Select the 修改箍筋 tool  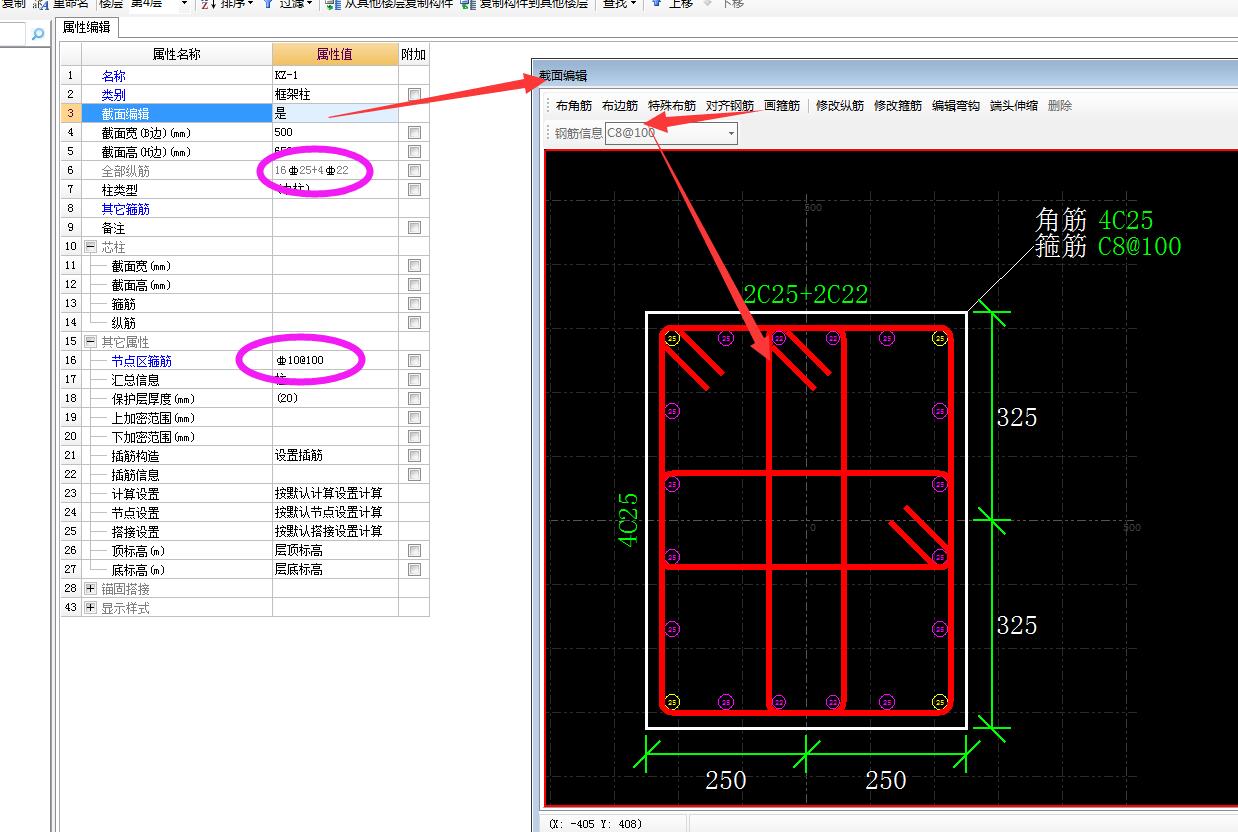898,105
